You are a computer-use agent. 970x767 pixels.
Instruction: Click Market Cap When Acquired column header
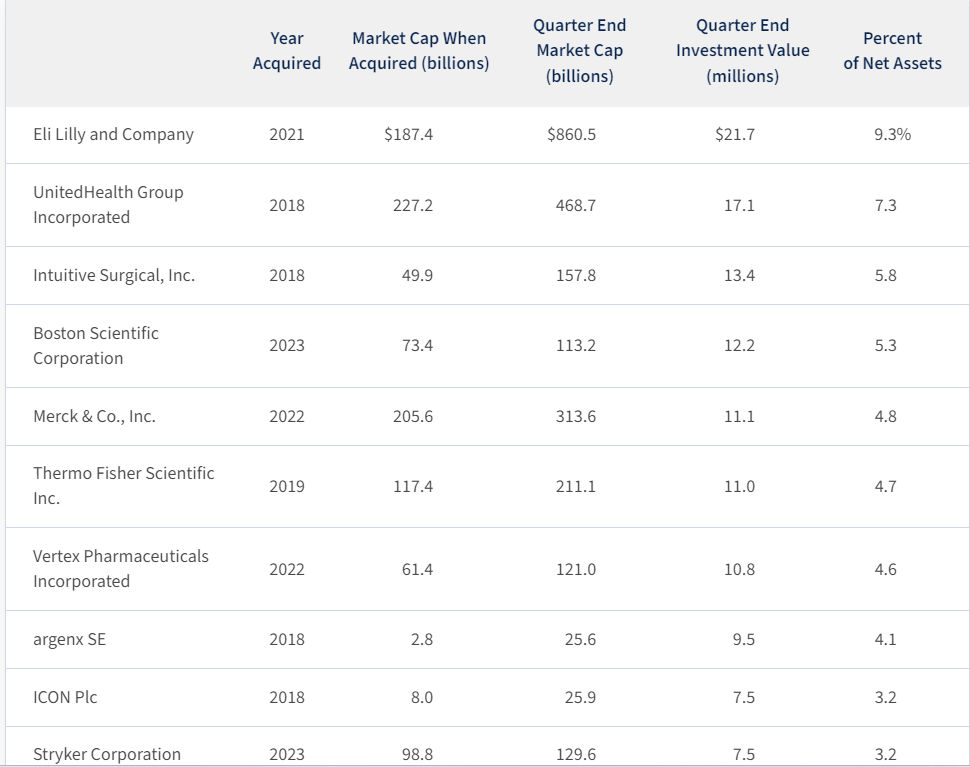419,51
